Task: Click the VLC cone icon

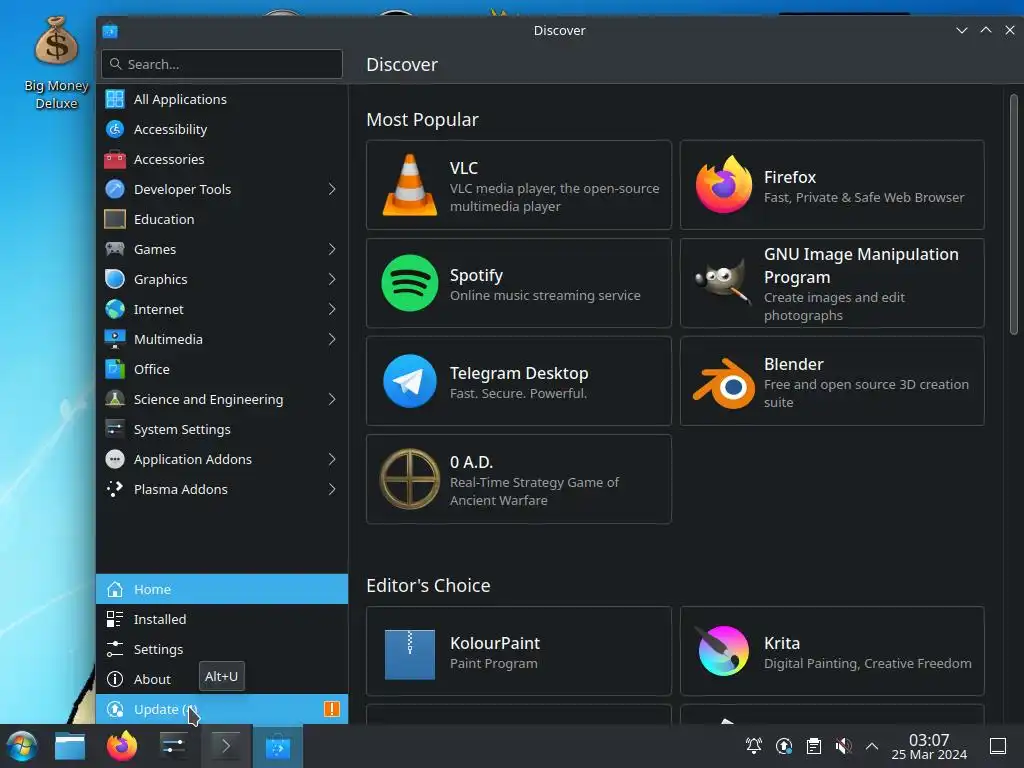Action: 409,185
